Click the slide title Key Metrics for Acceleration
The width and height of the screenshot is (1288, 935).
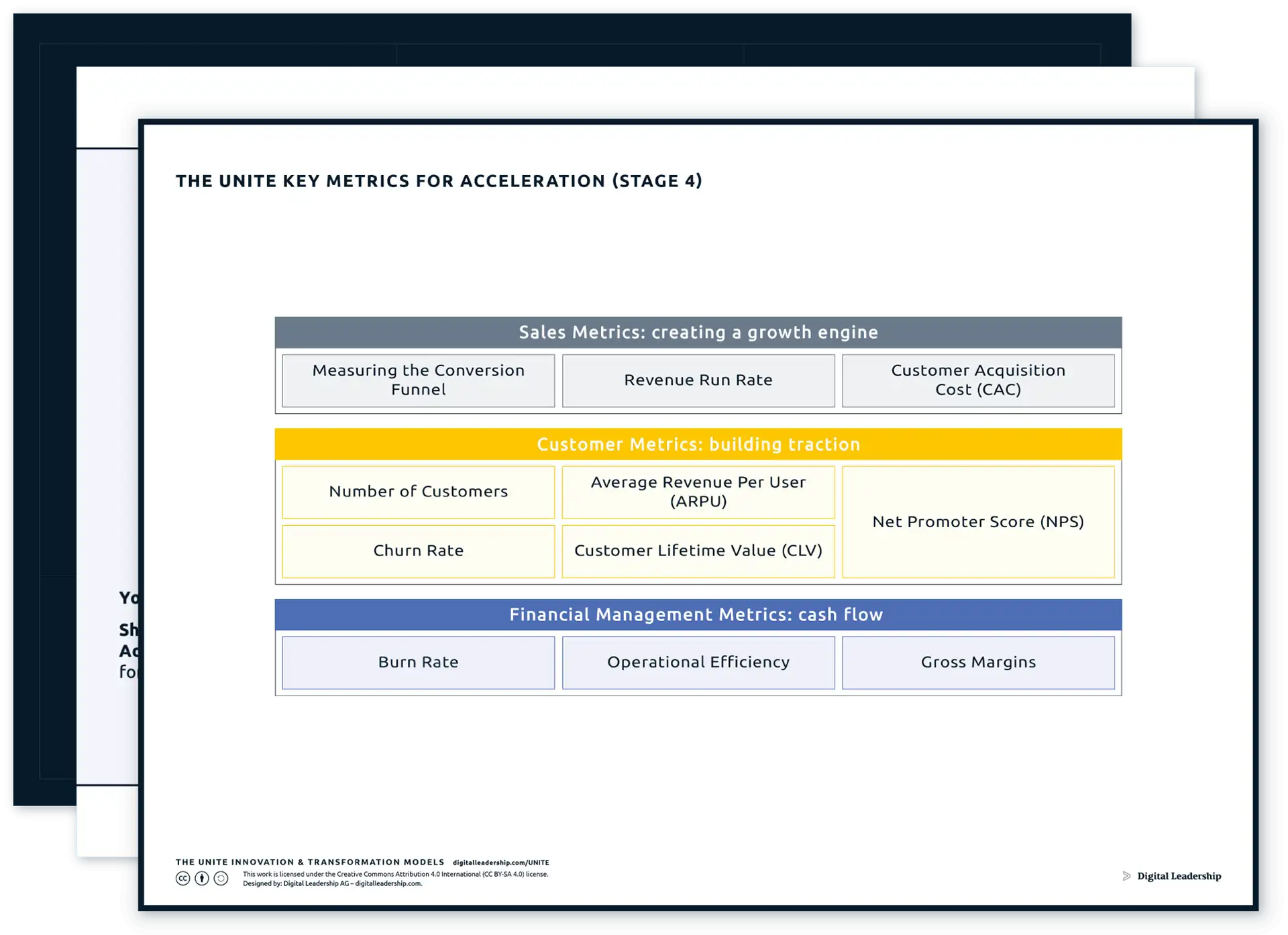click(439, 181)
